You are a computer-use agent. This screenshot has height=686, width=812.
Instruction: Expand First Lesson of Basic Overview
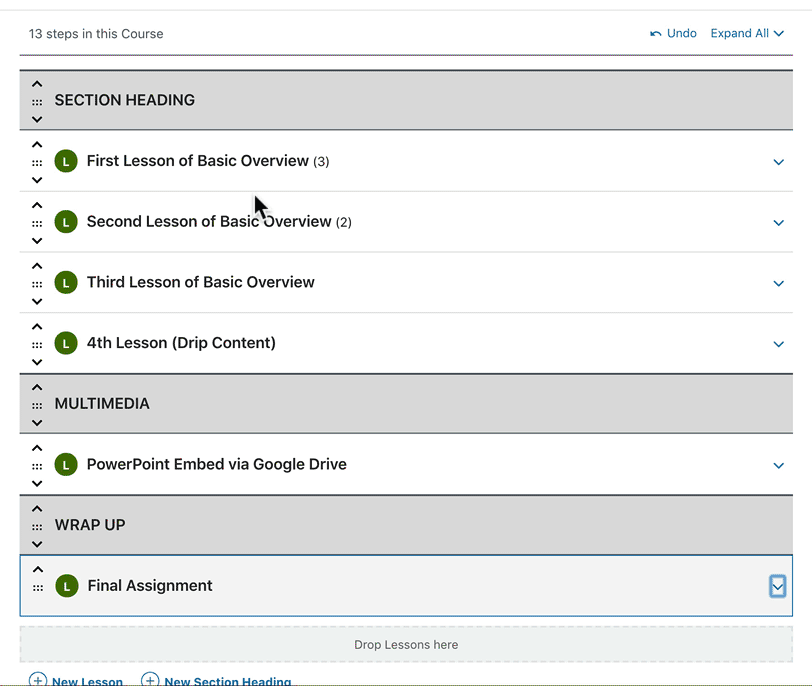click(x=778, y=162)
